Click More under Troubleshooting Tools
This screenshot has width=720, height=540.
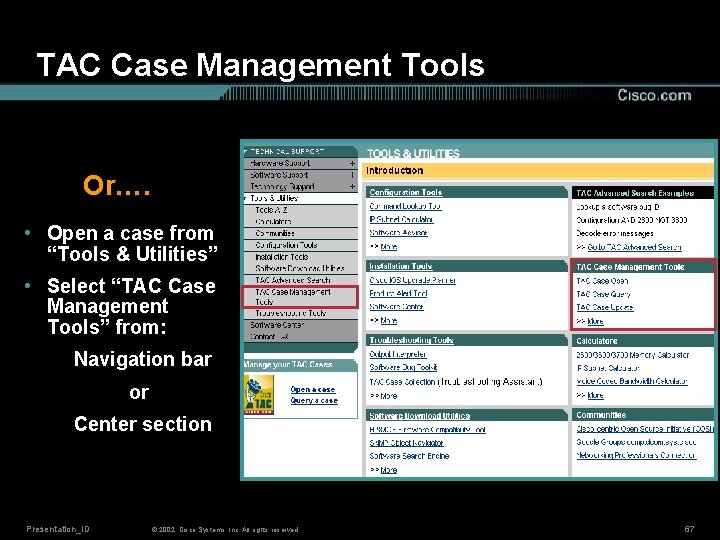tap(388, 396)
